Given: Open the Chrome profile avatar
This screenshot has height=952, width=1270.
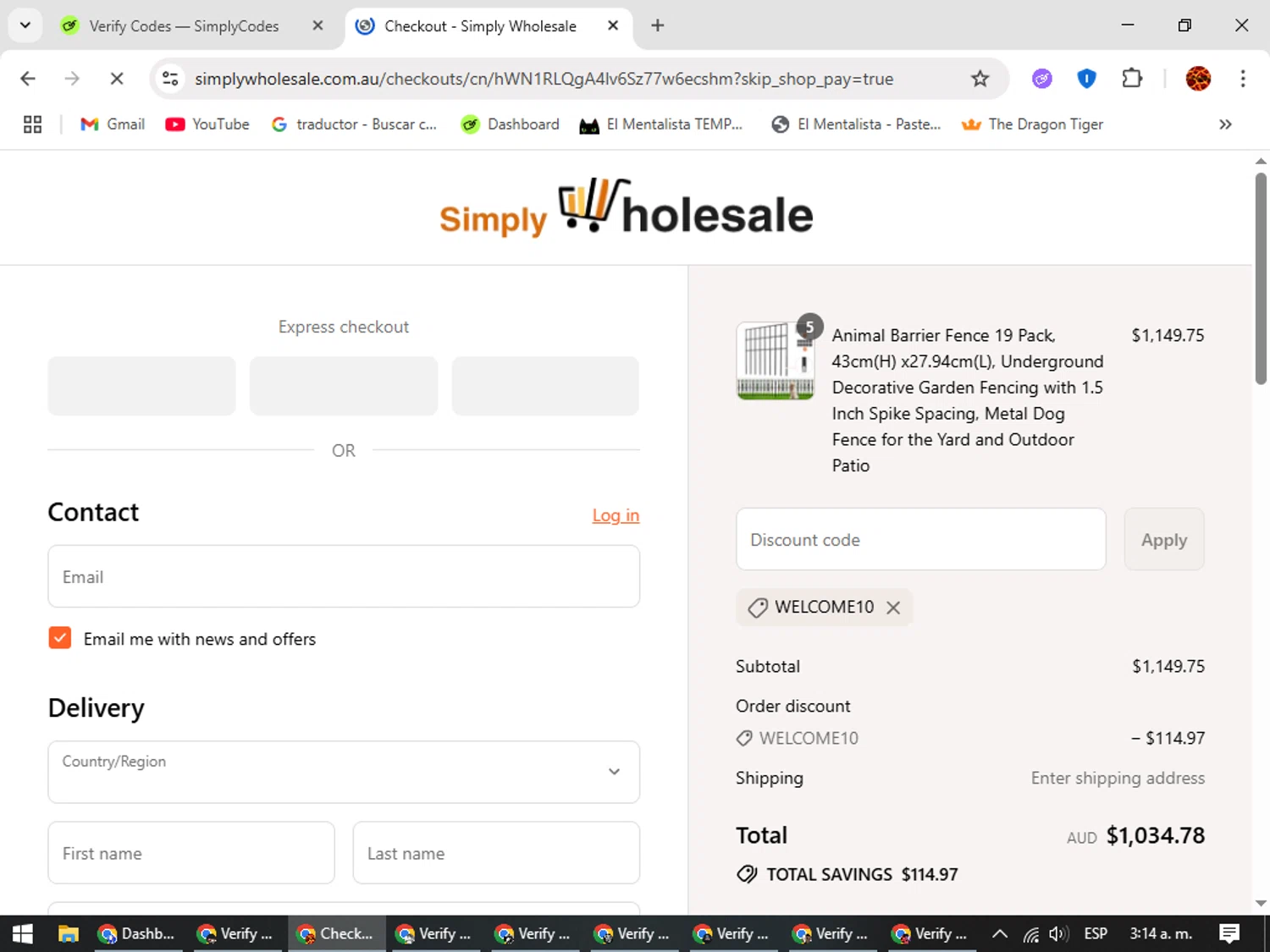Looking at the screenshot, I should (x=1198, y=79).
